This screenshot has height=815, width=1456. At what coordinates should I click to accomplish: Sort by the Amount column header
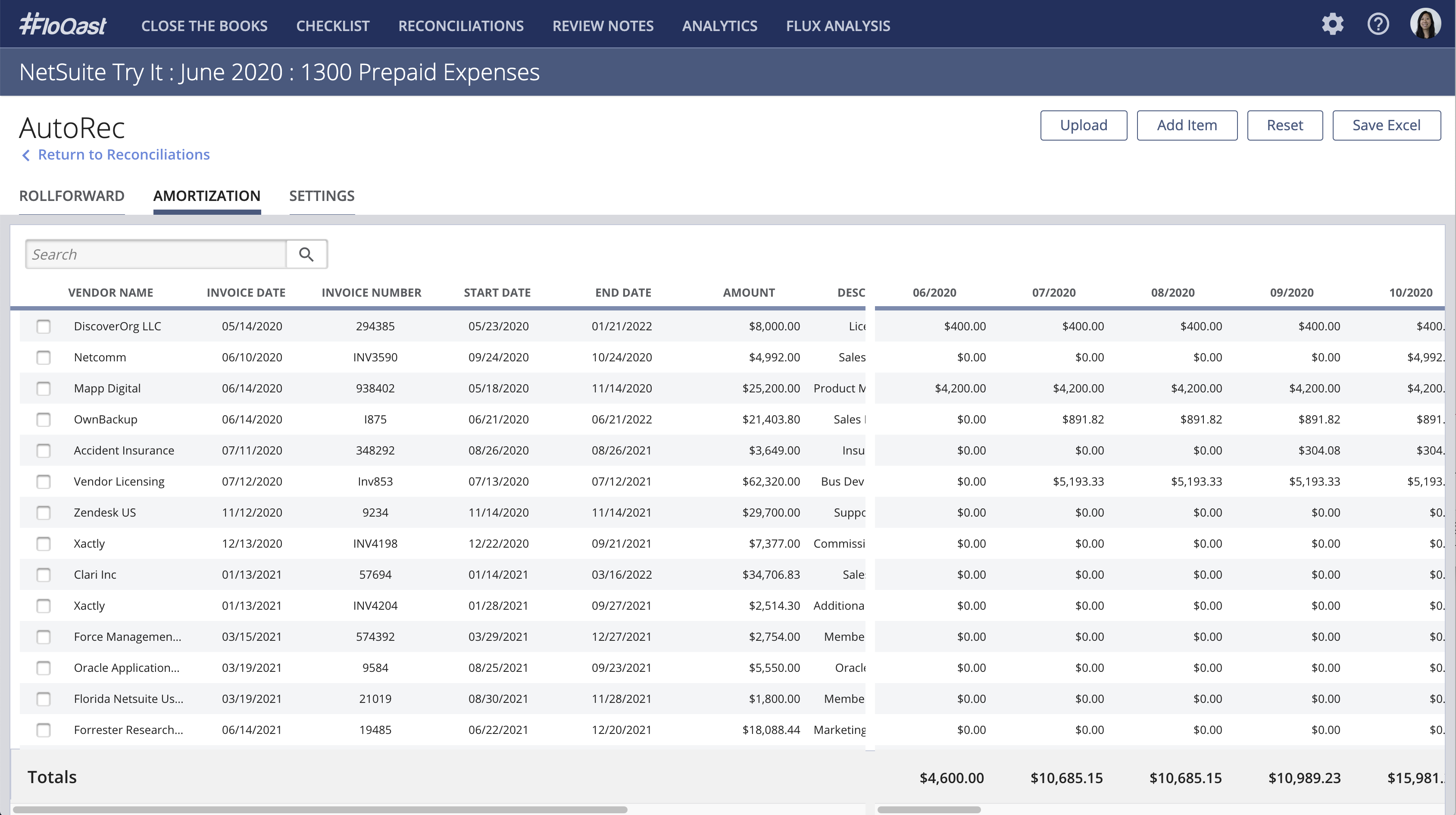click(748, 292)
